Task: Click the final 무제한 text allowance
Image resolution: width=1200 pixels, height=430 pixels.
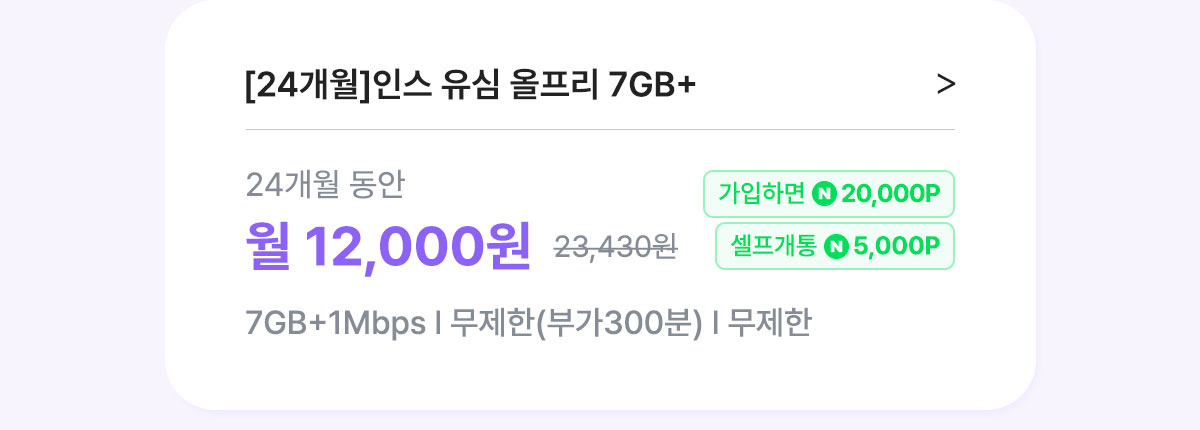Action: (x=769, y=324)
